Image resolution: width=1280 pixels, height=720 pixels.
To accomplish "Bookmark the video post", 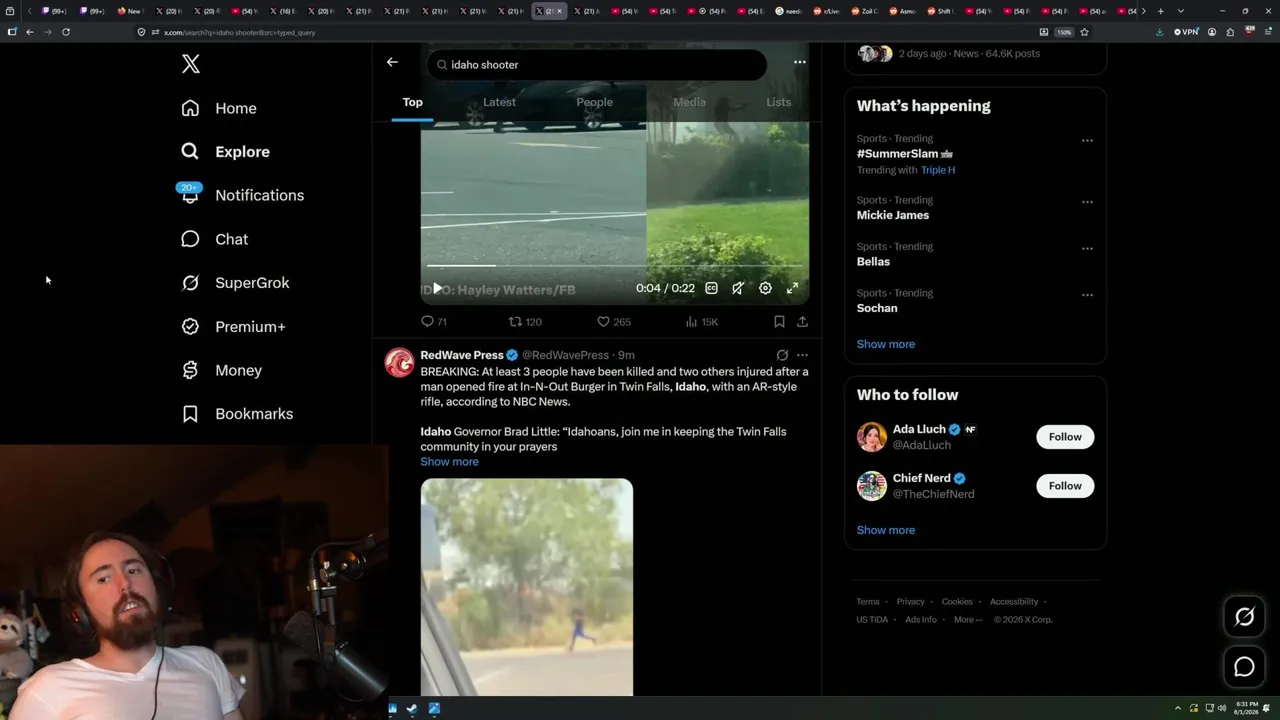I will (779, 322).
